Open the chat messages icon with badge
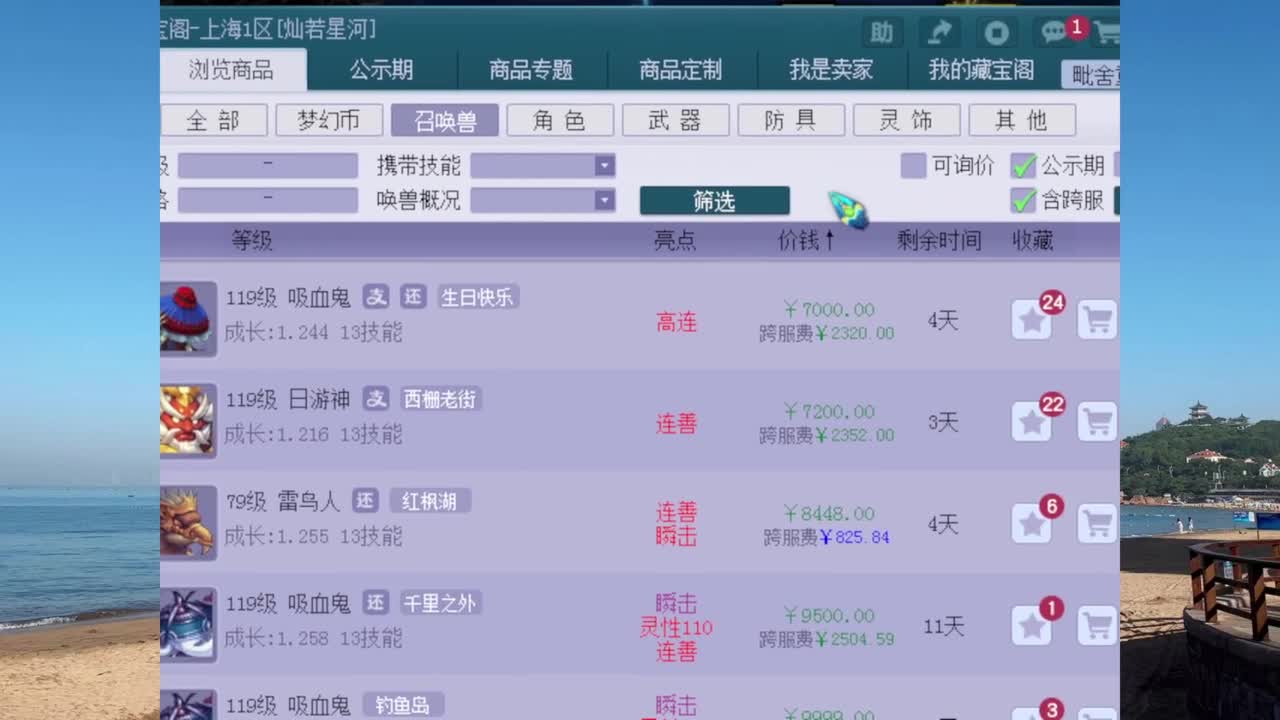 (1055, 32)
